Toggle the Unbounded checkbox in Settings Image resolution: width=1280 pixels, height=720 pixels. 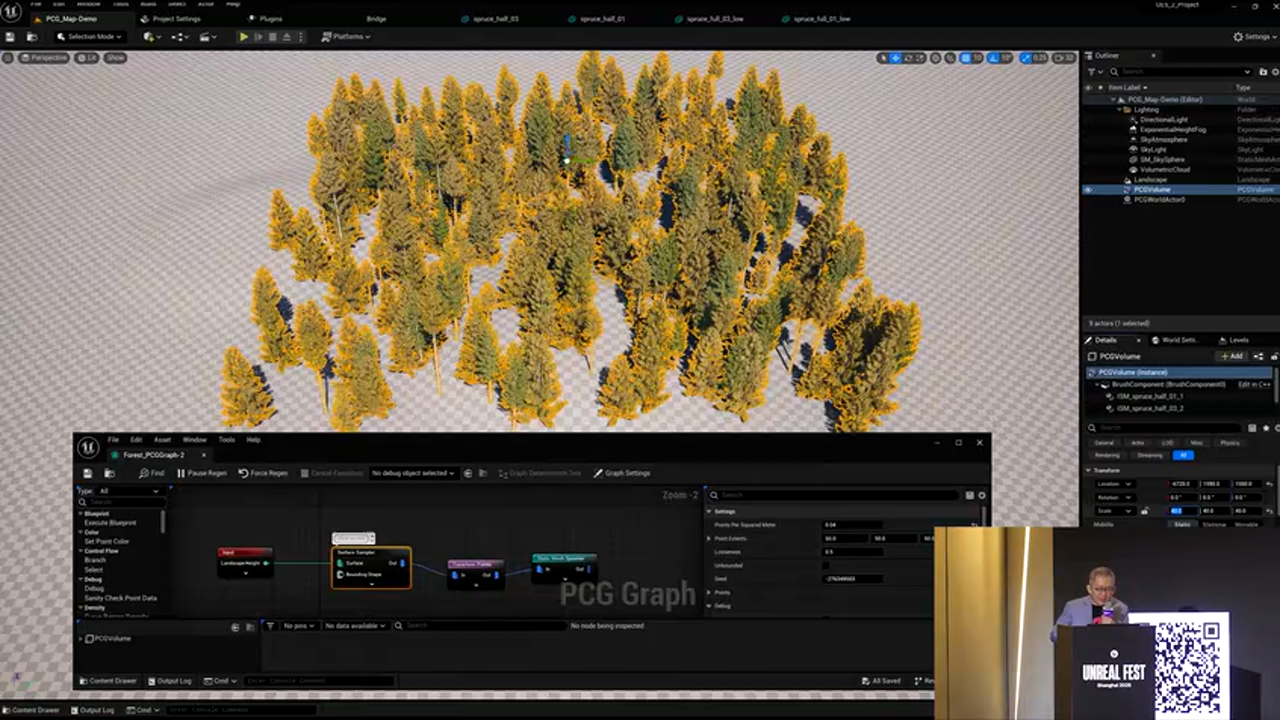coord(825,566)
